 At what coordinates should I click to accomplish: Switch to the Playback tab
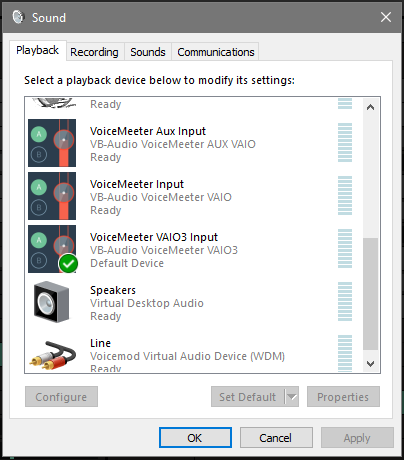[38, 50]
